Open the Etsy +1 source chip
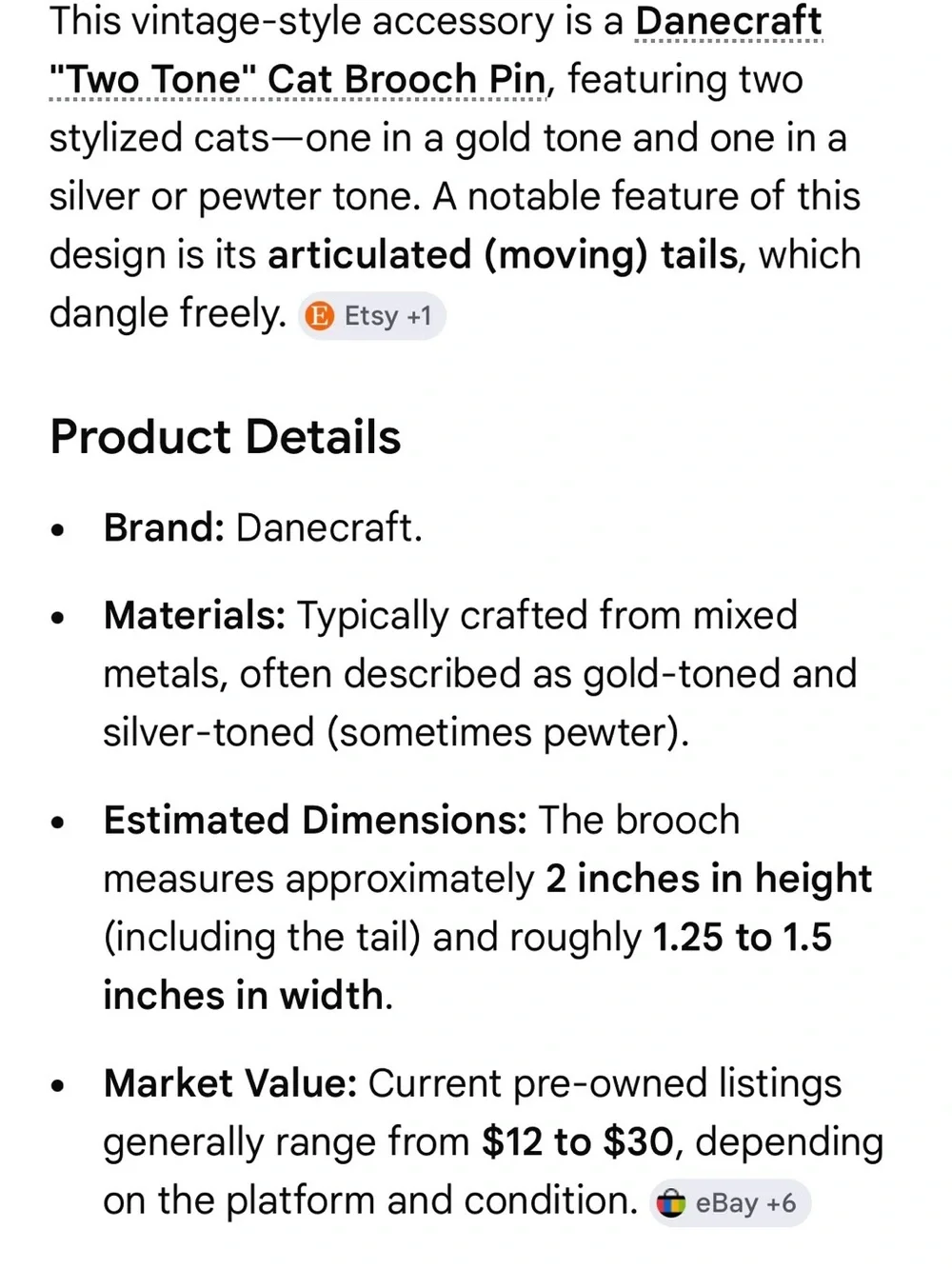 pyautogui.click(x=371, y=316)
